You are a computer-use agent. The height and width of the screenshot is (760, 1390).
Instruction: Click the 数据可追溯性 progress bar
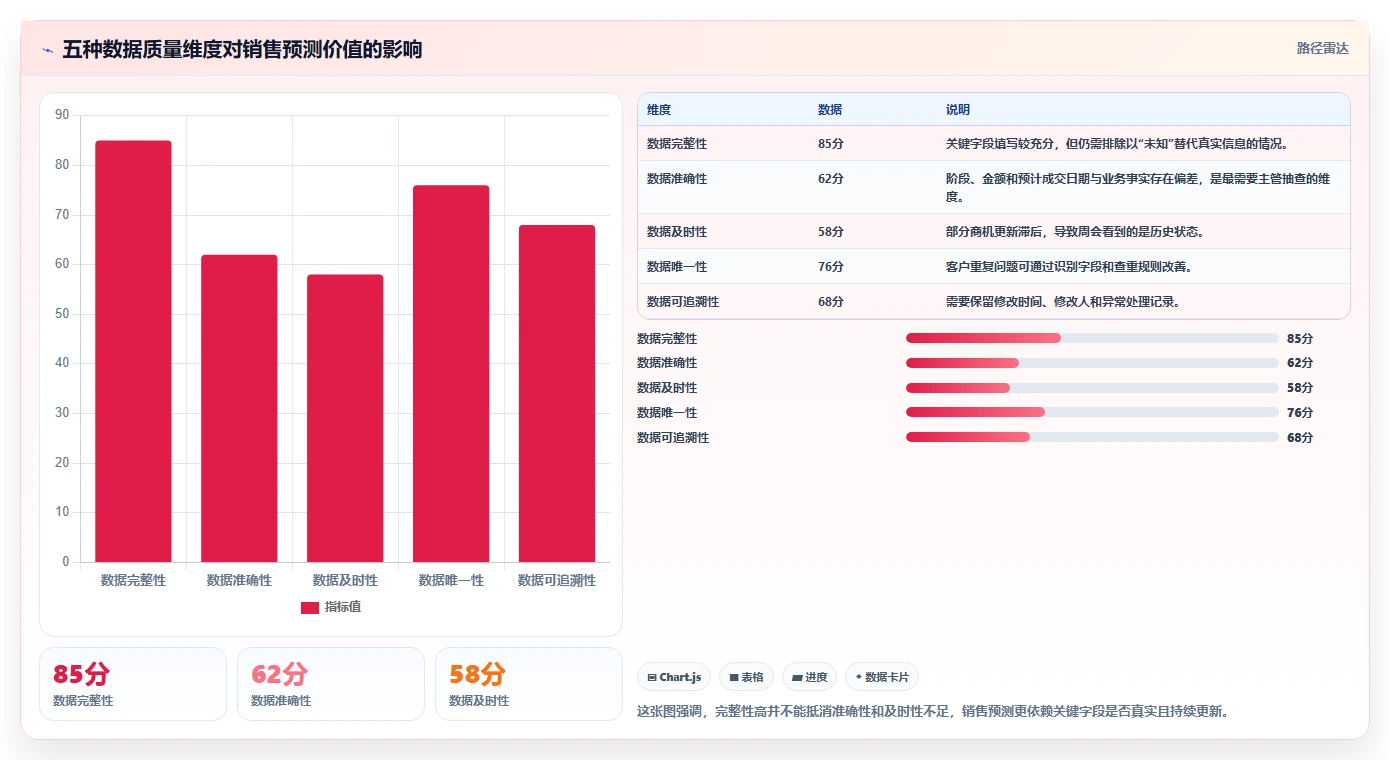[1092, 437]
